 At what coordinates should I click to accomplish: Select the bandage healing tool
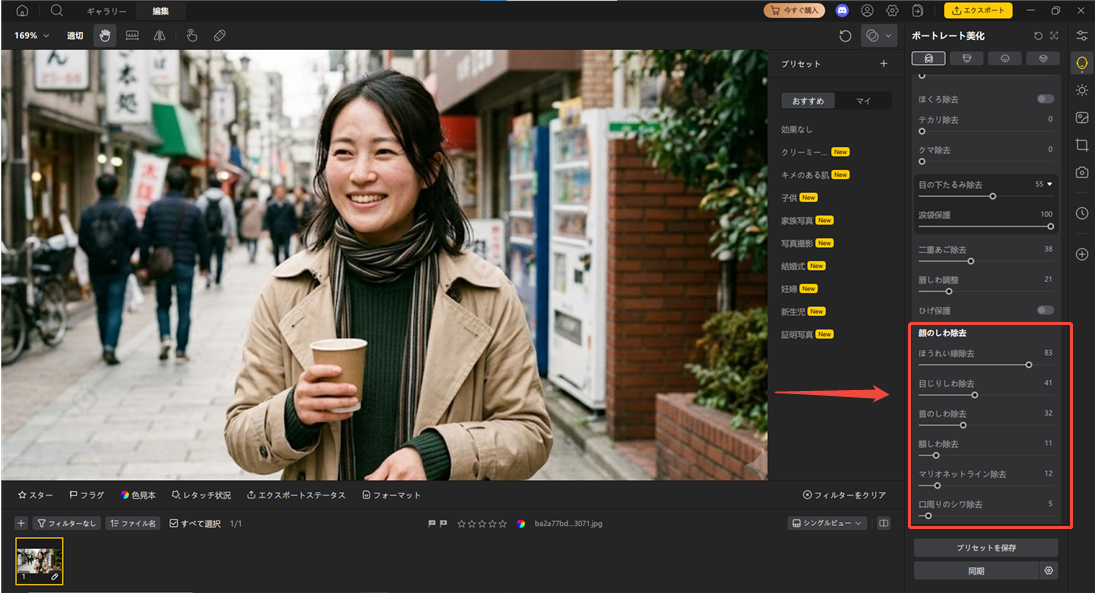[x=220, y=36]
